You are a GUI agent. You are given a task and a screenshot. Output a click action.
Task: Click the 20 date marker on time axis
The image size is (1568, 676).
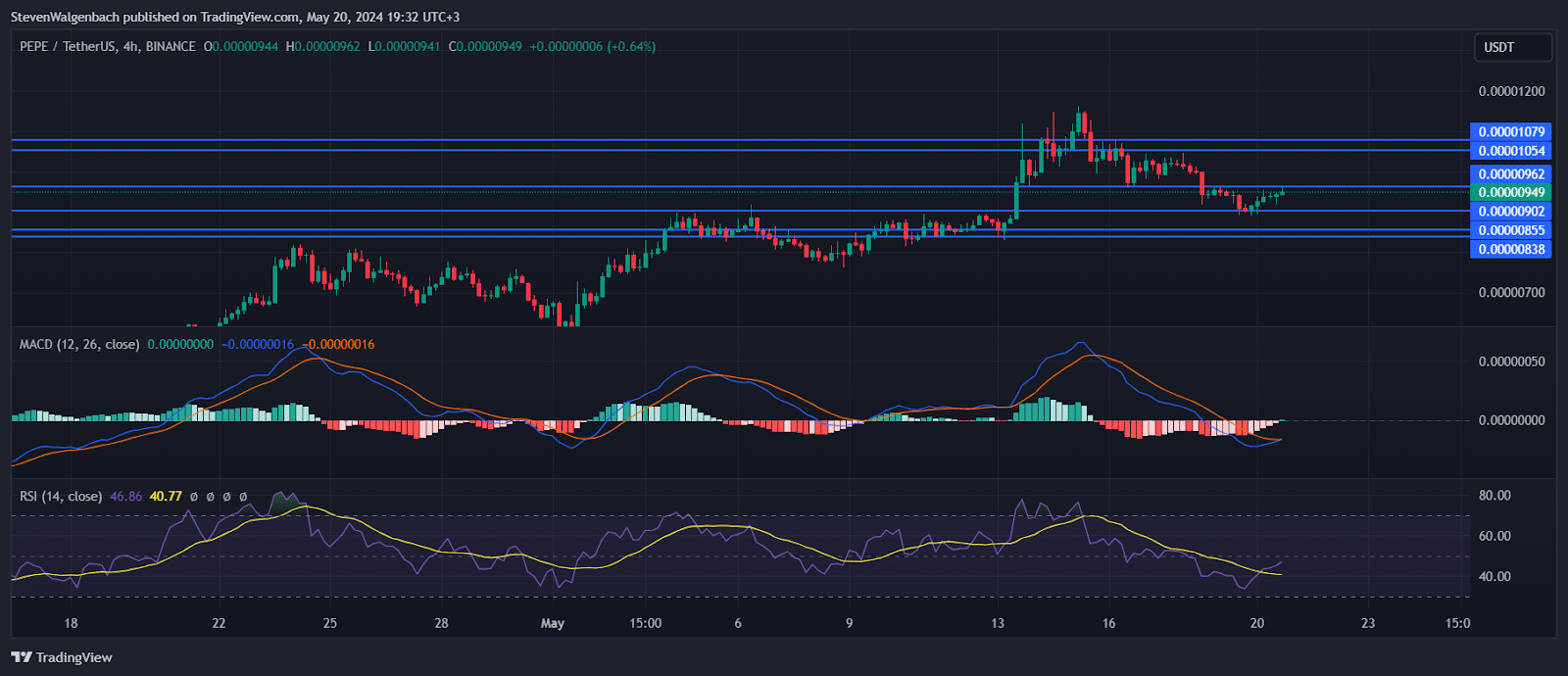1257,623
